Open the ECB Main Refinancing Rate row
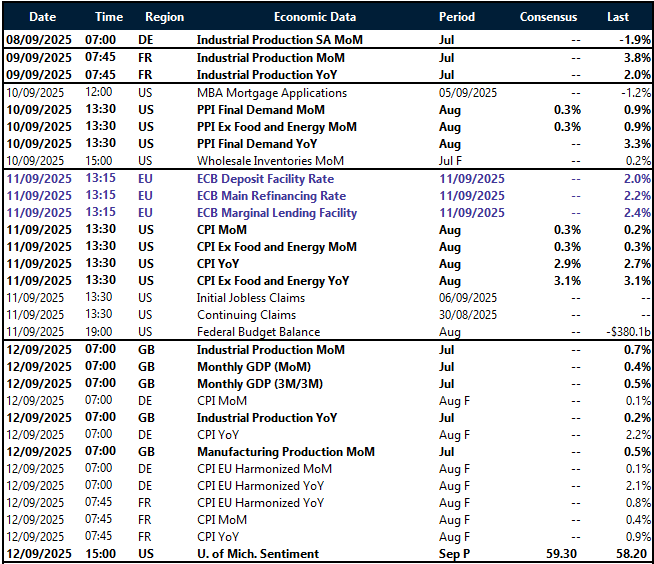This screenshot has height=564, width=654. tap(271, 196)
